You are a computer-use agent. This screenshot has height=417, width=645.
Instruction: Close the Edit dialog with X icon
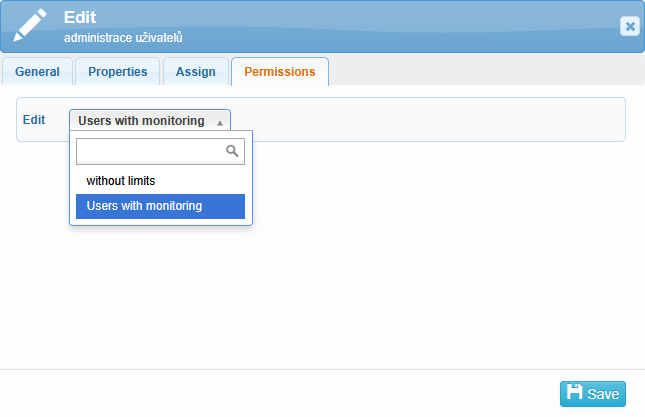pos(629,27)
